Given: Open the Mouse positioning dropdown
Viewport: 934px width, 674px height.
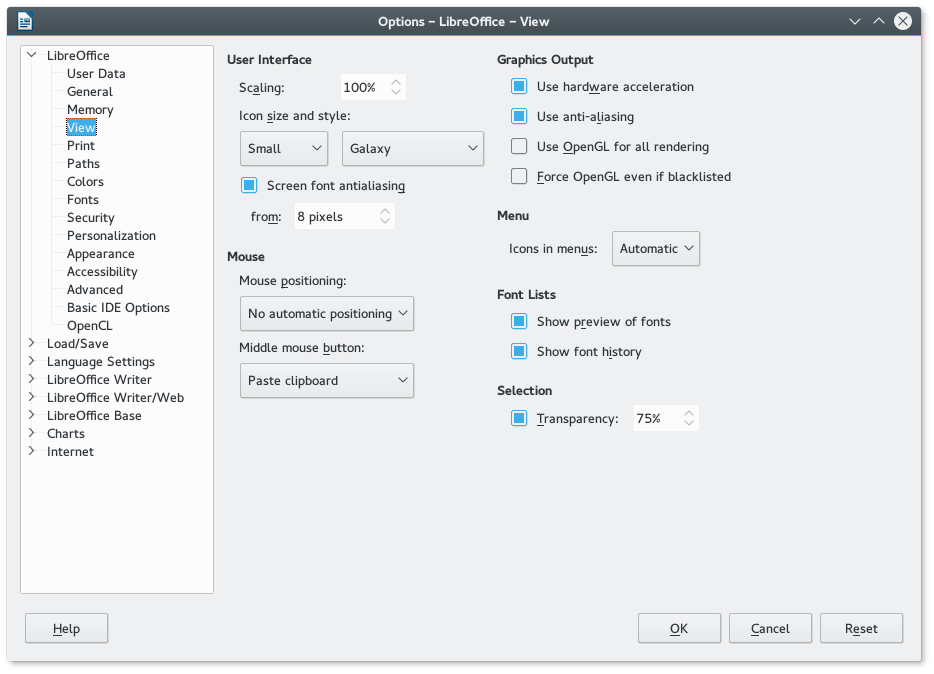Looking at the screenshot, I should 326,314.
